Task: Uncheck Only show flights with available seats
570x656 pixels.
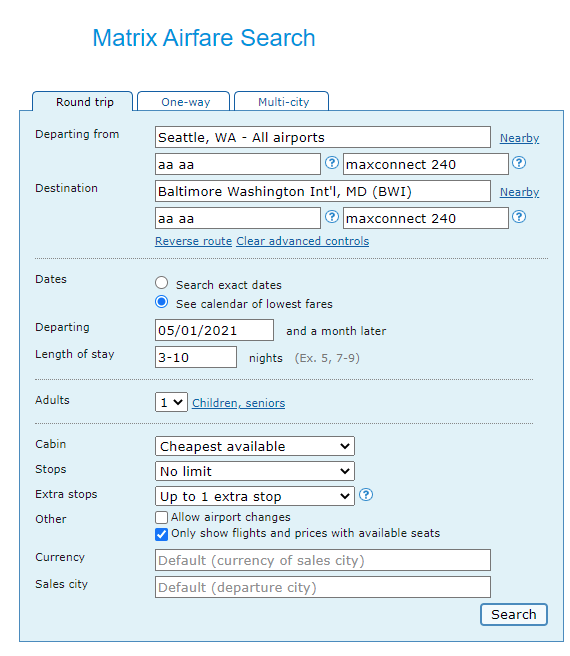Action: 162,534
